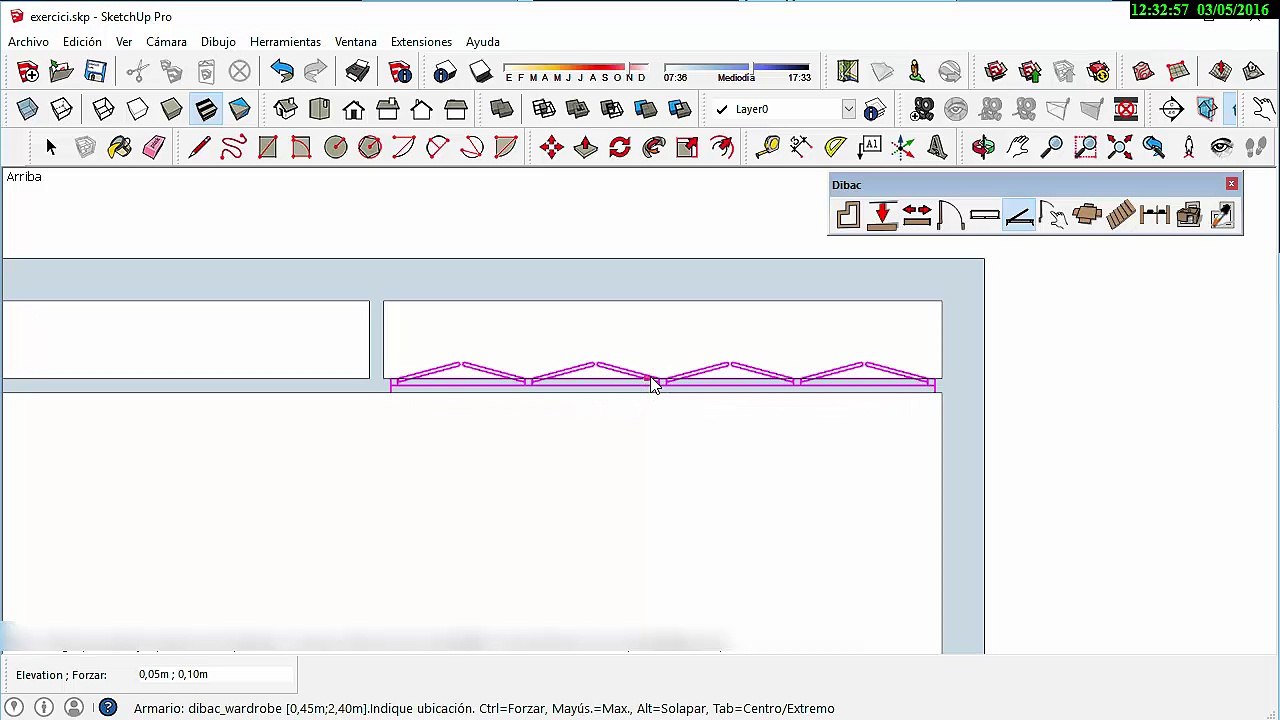The width and height of the screenshot is (1280, 720).
Task: Select Dibac Wardrobe tool
Action: click(x=1018, y=215)
